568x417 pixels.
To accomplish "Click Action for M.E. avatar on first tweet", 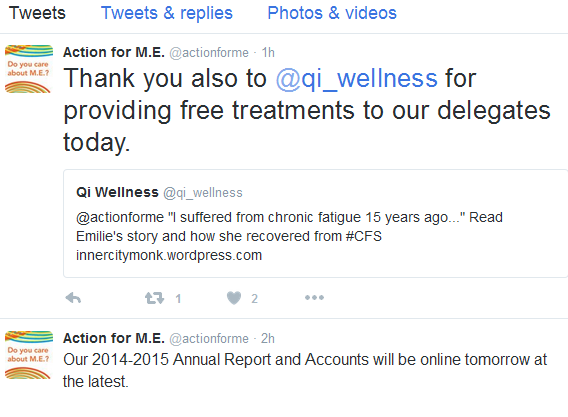I will coord(29,69).
